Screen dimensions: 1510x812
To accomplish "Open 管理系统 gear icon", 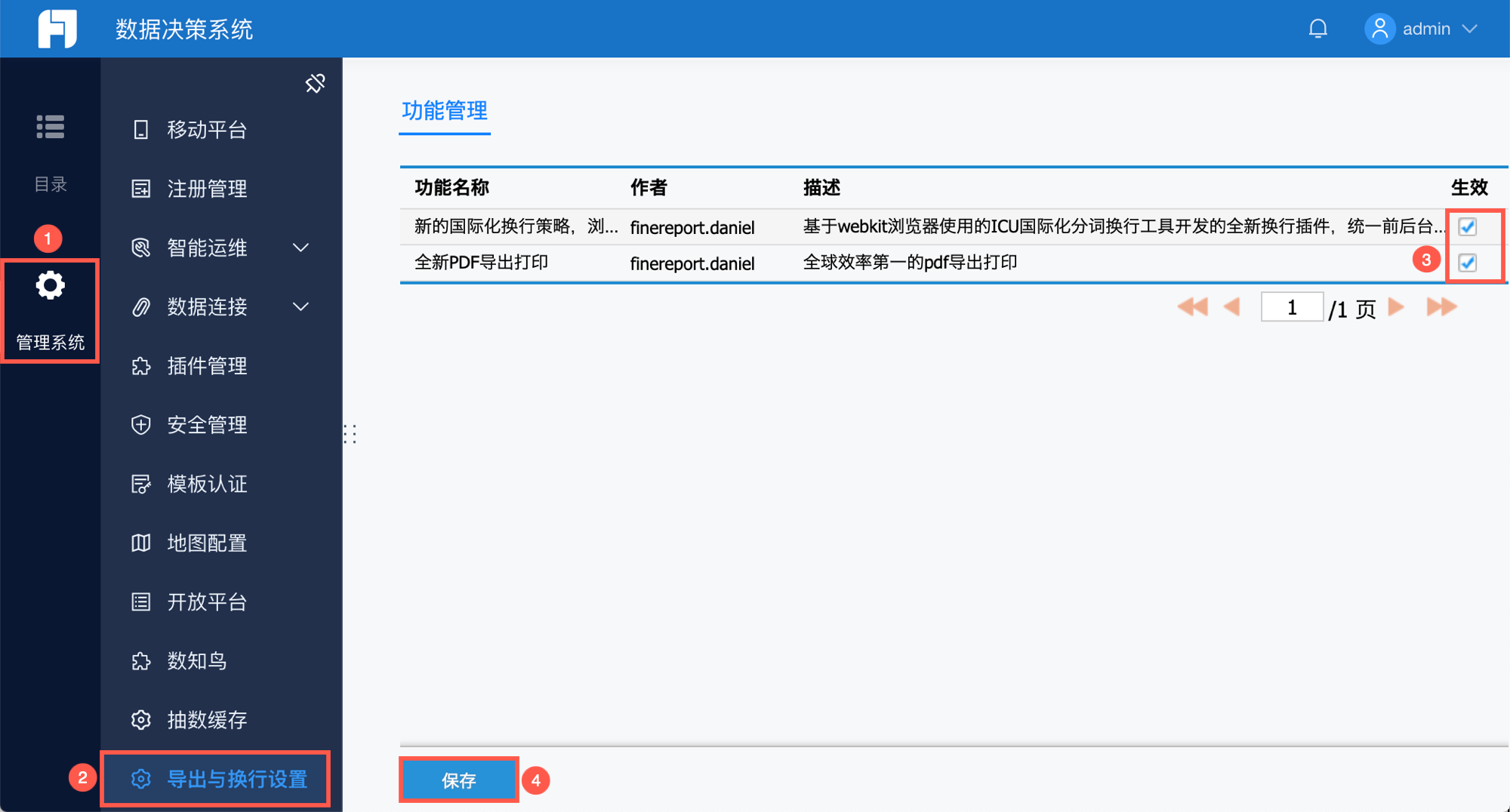I will (51, 285).
